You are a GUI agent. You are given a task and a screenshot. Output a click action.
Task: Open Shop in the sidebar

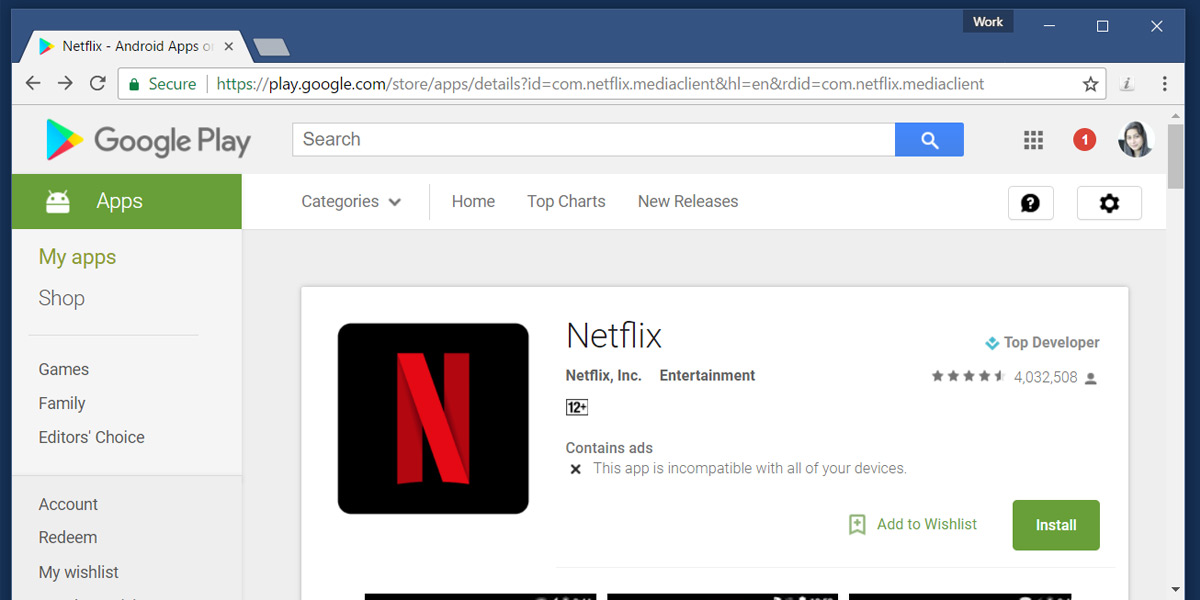coord(62,299)
